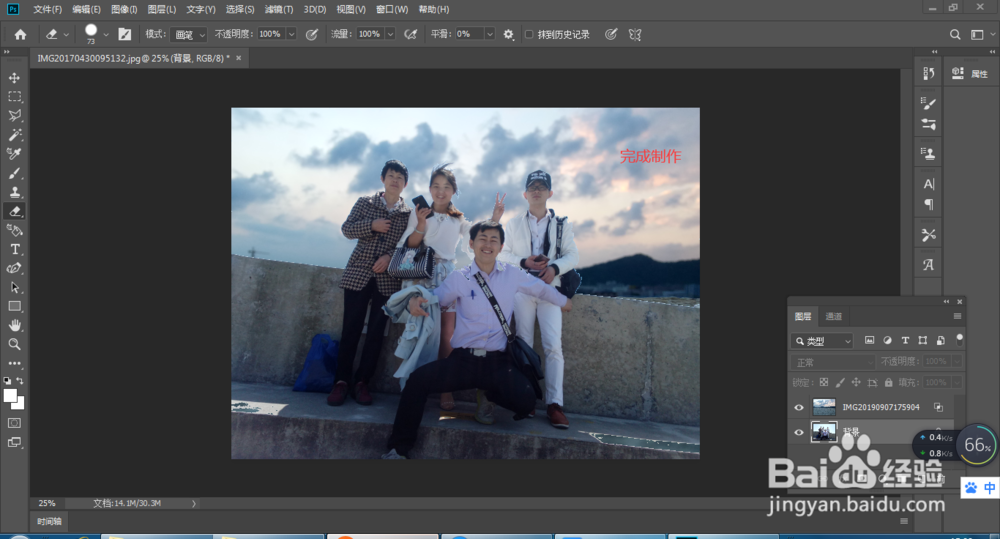The height and width of the screenshot is (539, 1000).
Task: Select the Eyedropper tool
Action: 14,154
